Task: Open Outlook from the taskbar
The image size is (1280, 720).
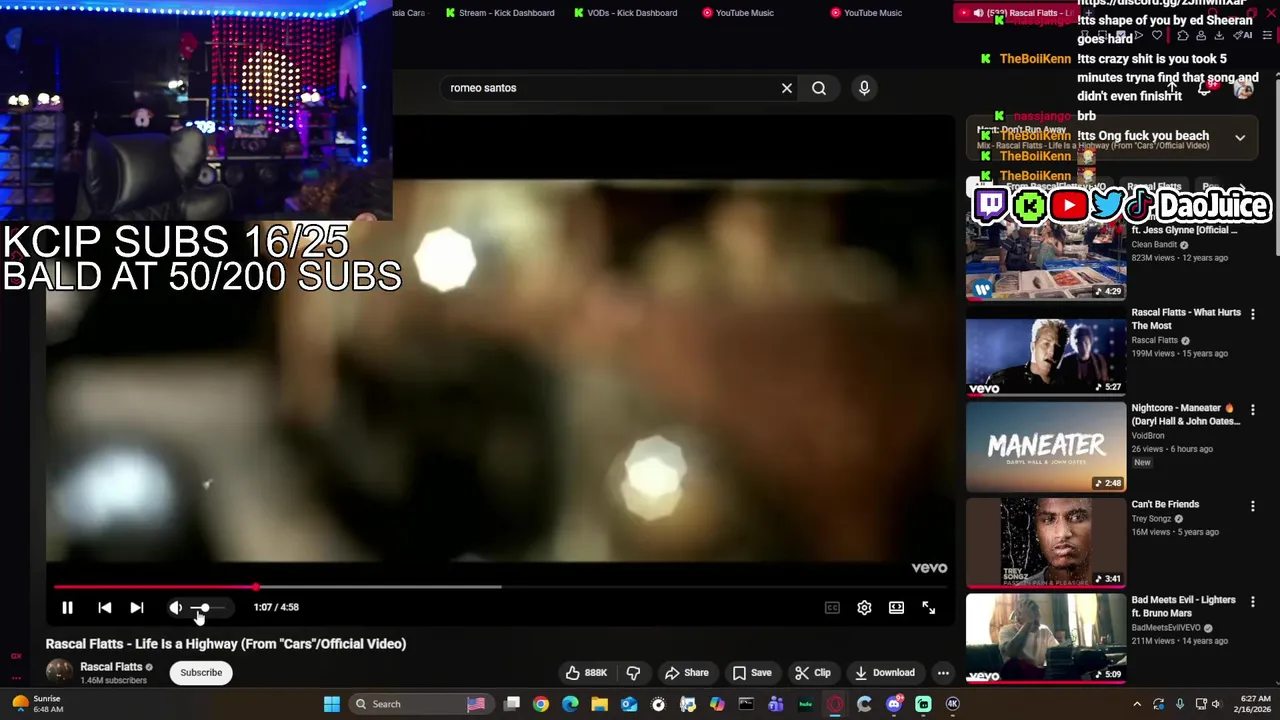Action: pyautogui.click(x=629, y=704)
